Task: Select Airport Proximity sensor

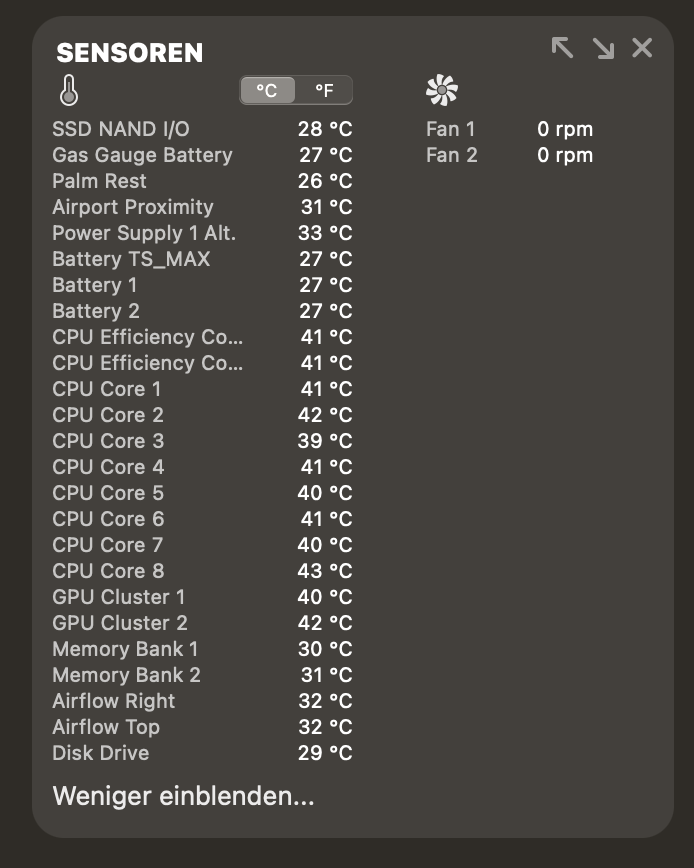Action: (202, 207)
